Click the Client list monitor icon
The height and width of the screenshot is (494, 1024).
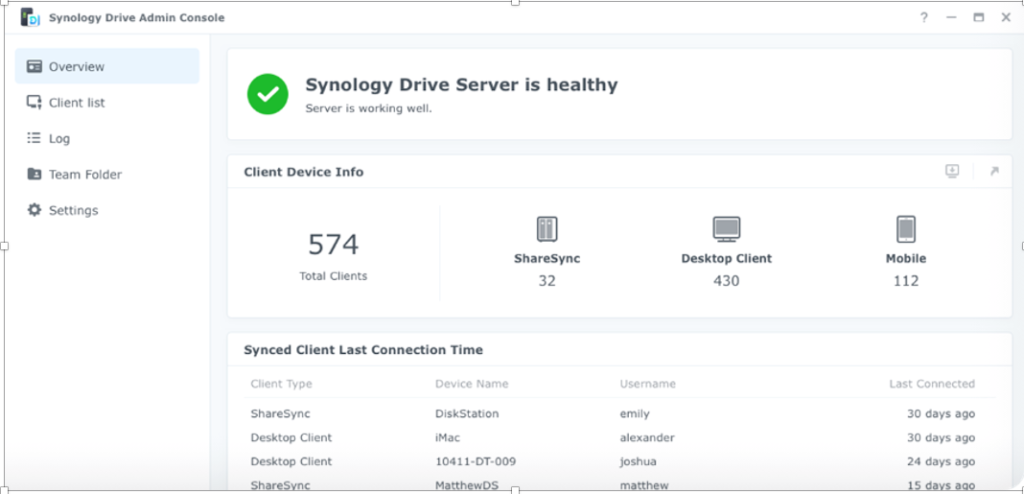pyautogui.click(x=34, y=103)
